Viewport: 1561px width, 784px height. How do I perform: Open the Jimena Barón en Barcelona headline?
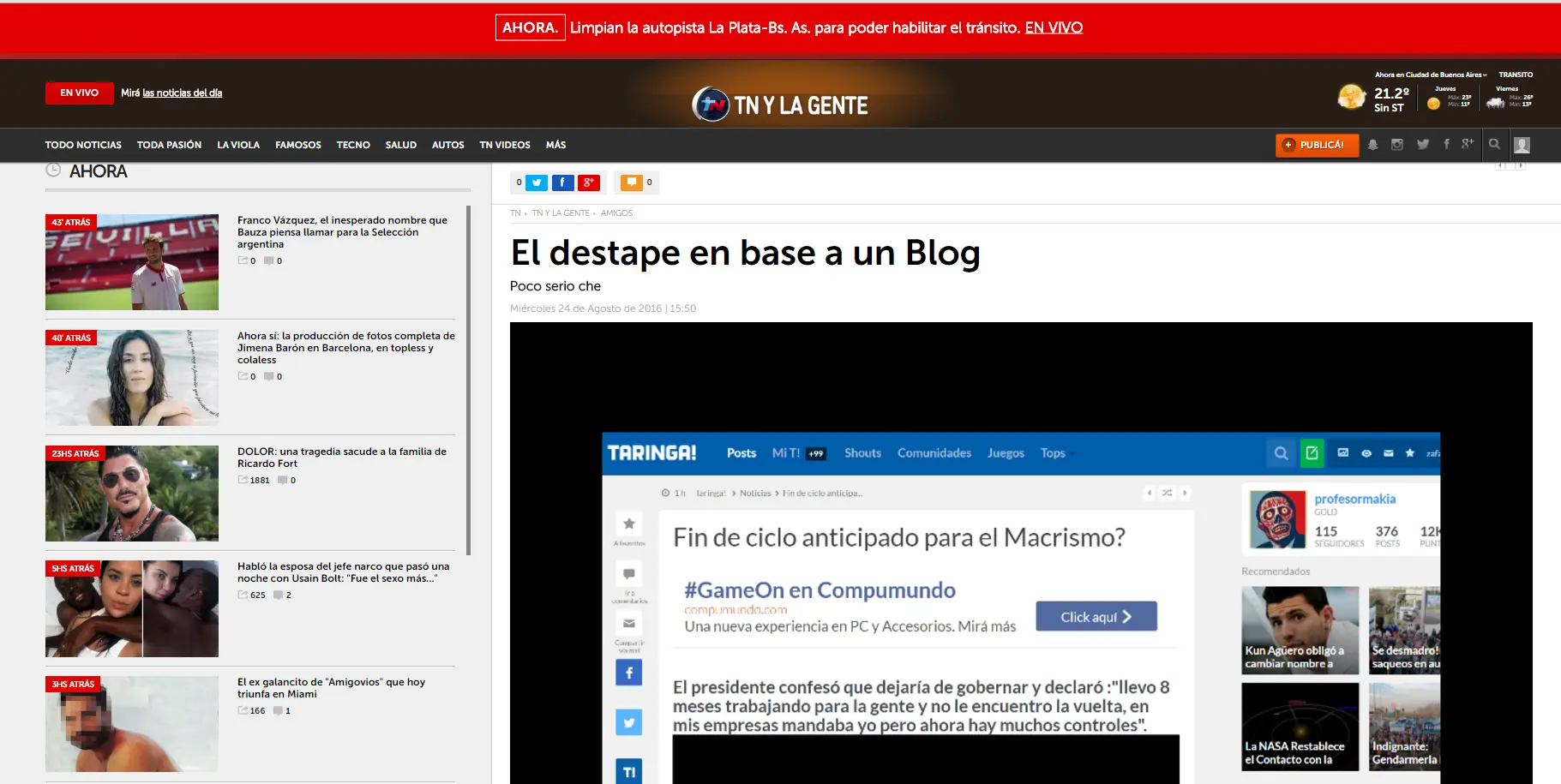[x=346, y=348]
